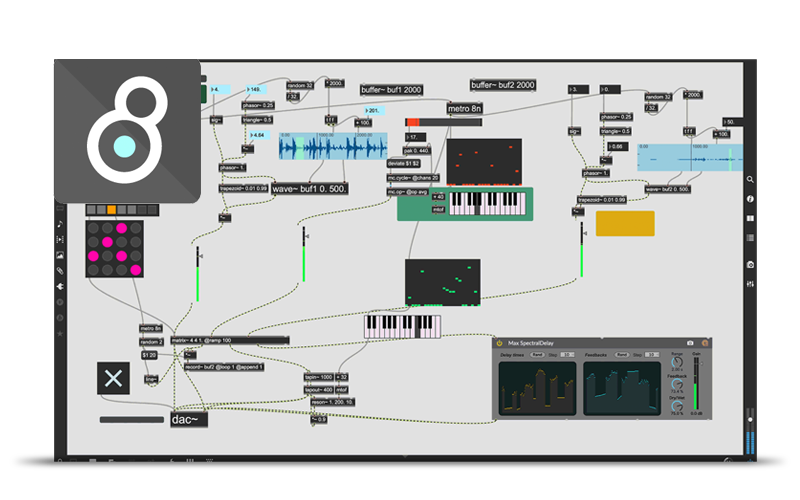Select the mc.op~ @op avg object
Screen dimensions: 800x500
[x=408, y=192]
